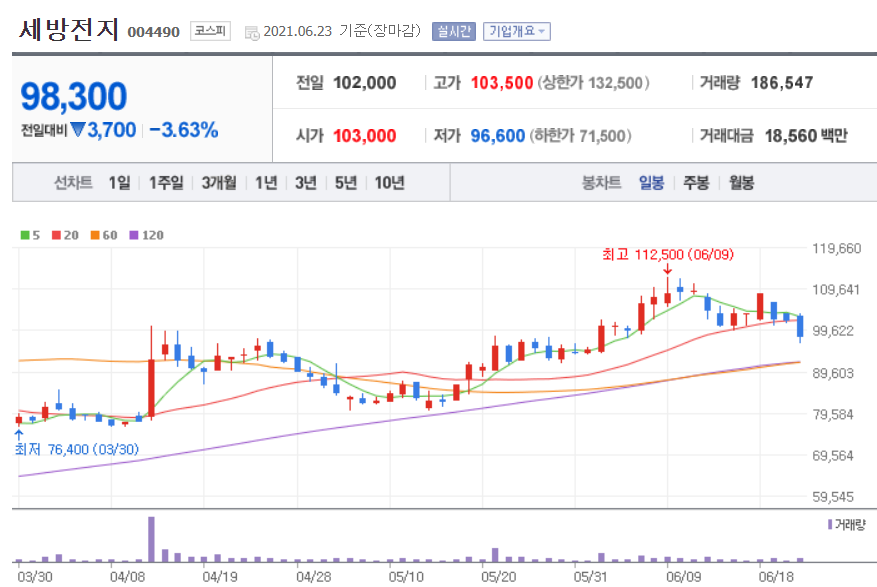This screenshot has height=587, width=877.
Task: Click the last blue candlestick on the chart
Action: [x=800, y=326]
